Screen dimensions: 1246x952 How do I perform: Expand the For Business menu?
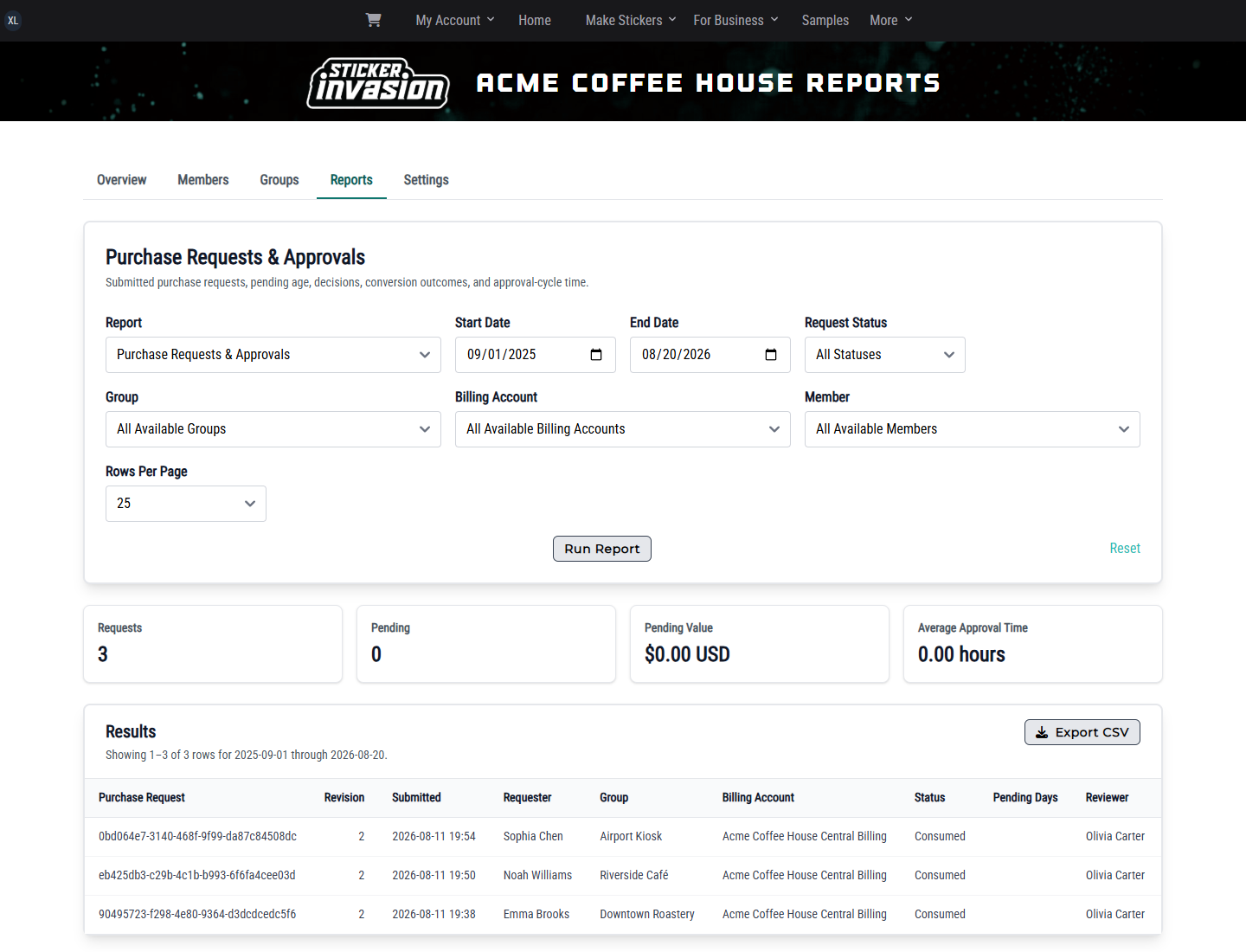tap(736, 20)
